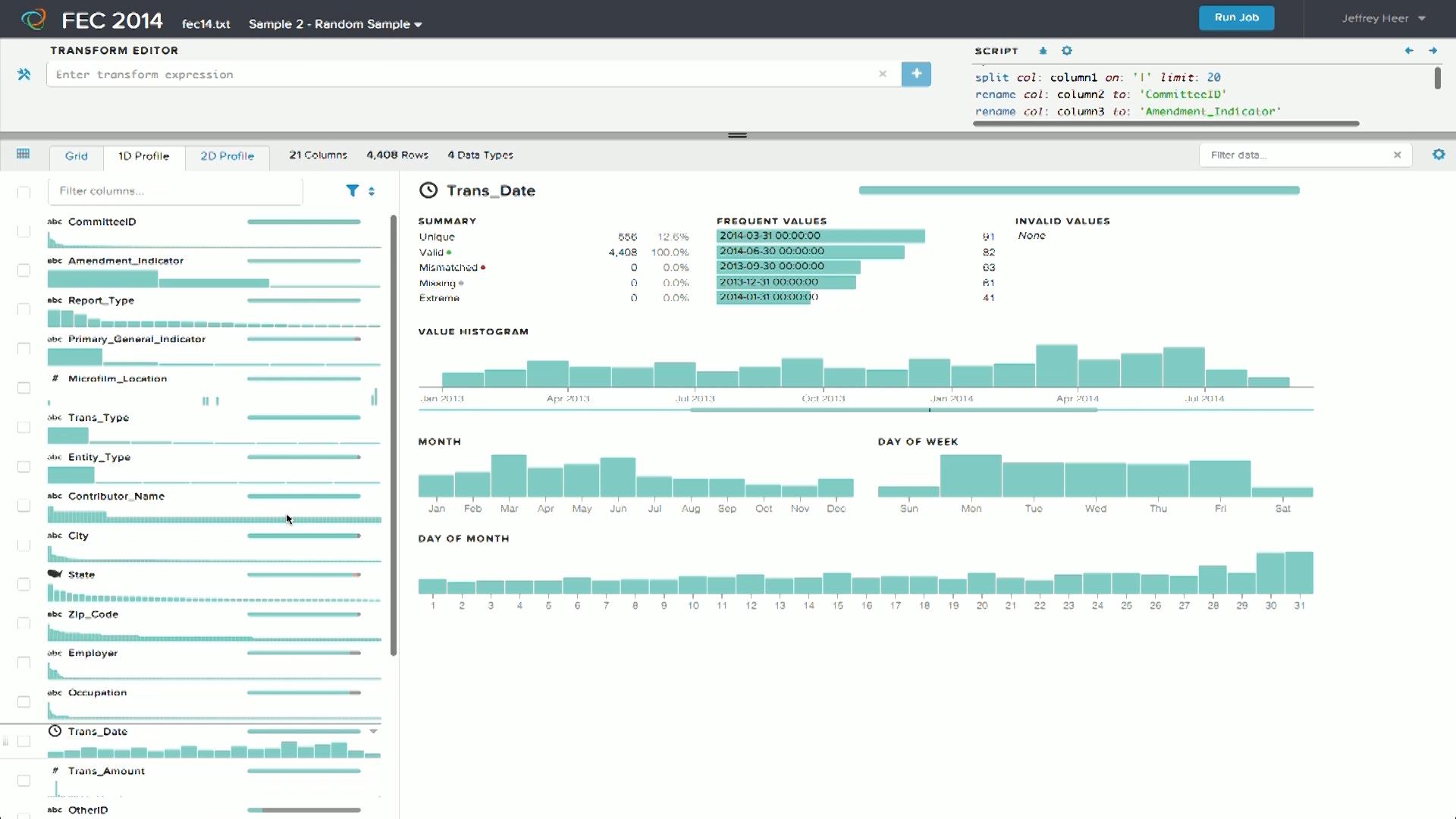Click the Run Job button
Image resolution: width=1456 pixels, height=819 pixels.
(1237, 17)
